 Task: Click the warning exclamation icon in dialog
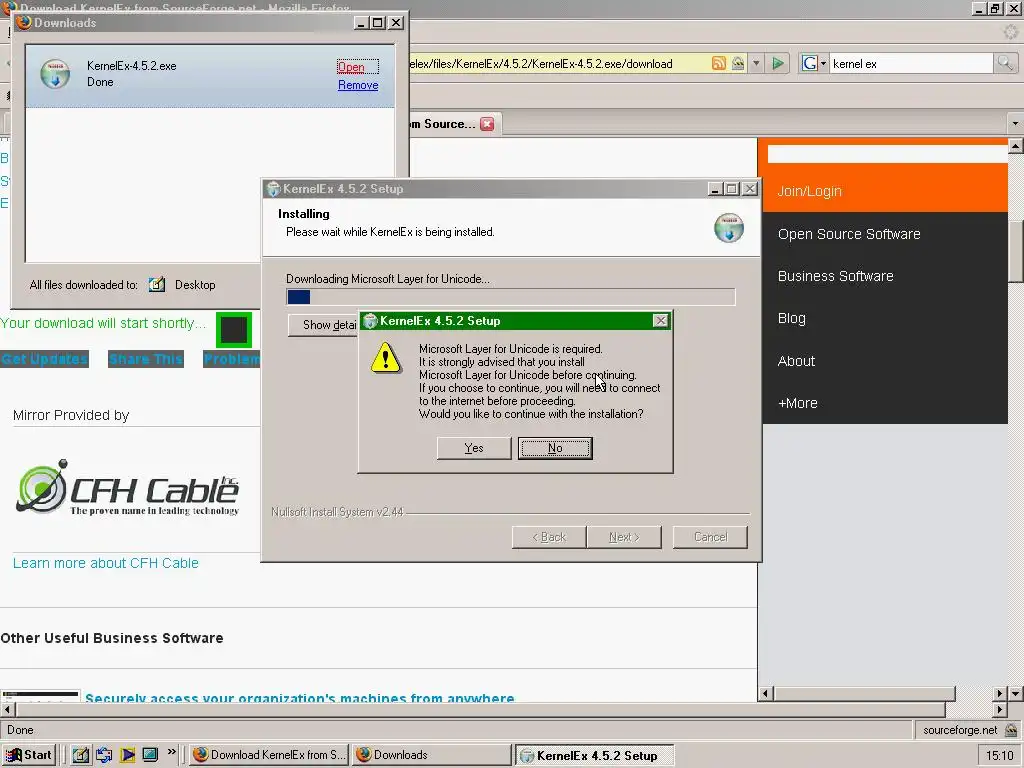(x=385, y=357)
